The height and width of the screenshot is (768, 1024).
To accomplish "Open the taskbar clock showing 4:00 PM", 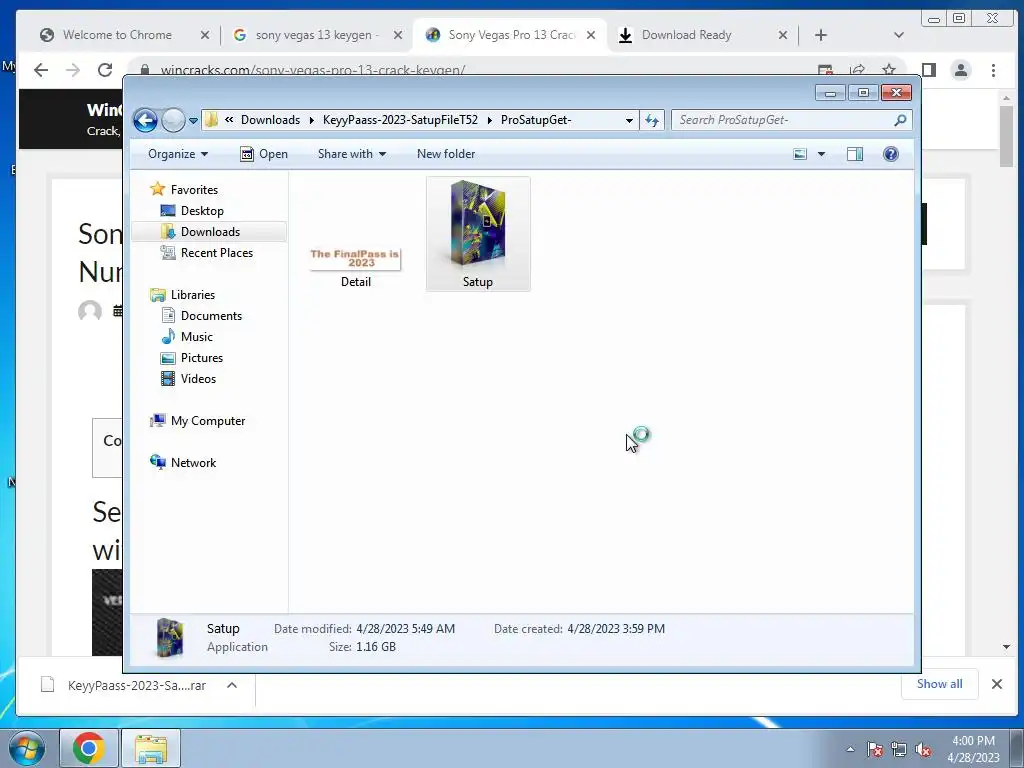I will (973, 749).
